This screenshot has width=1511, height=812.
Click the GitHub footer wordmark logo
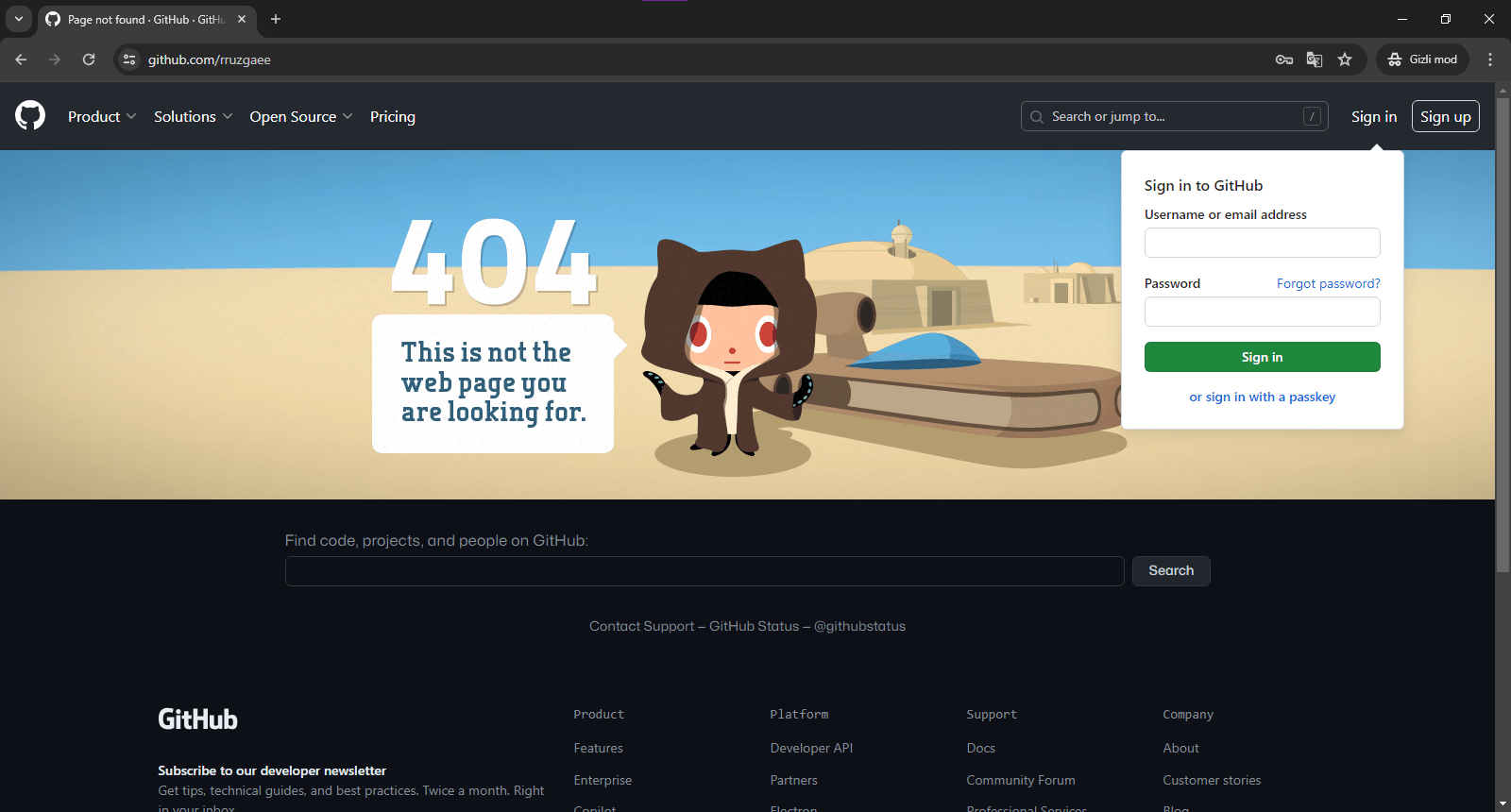[198, 719]
